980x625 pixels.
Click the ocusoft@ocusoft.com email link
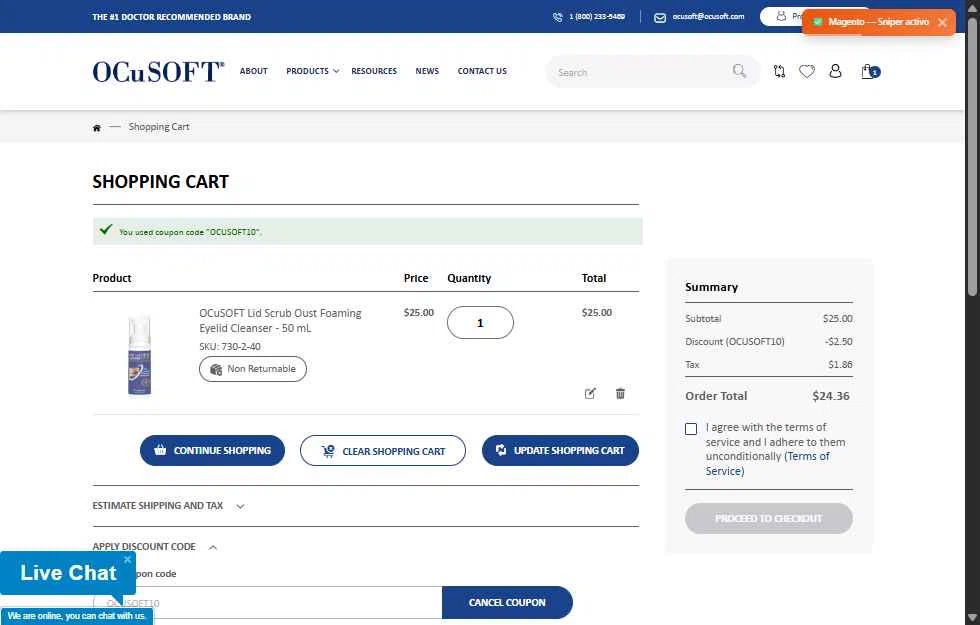click(x=708, y=17)
